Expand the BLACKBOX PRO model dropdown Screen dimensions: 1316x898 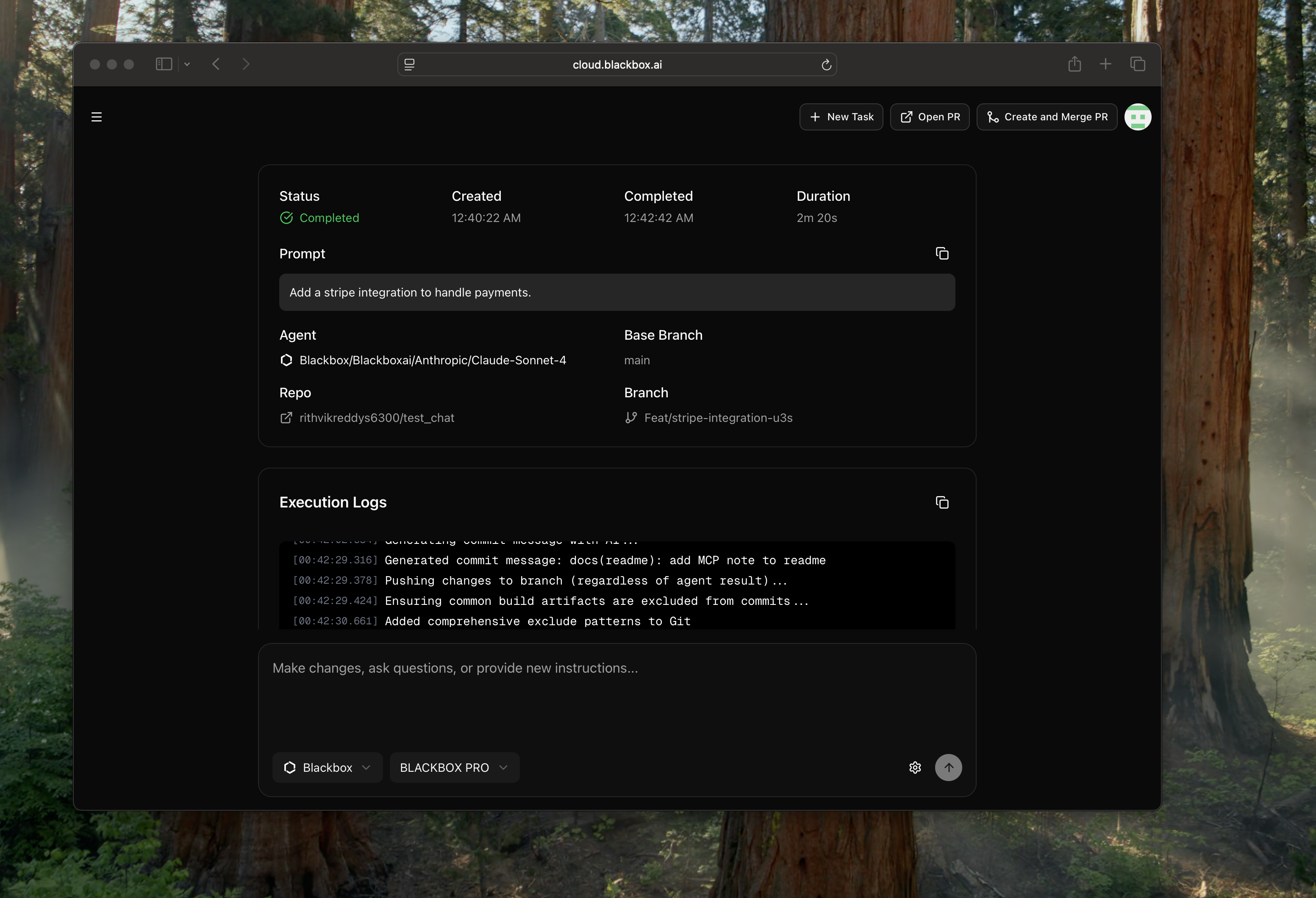[454, 768]
